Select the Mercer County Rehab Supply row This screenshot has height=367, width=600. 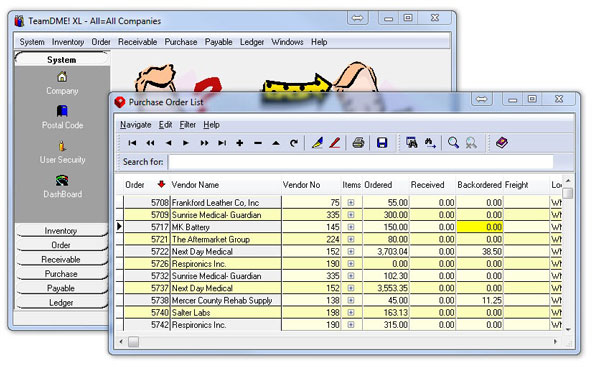339,300
